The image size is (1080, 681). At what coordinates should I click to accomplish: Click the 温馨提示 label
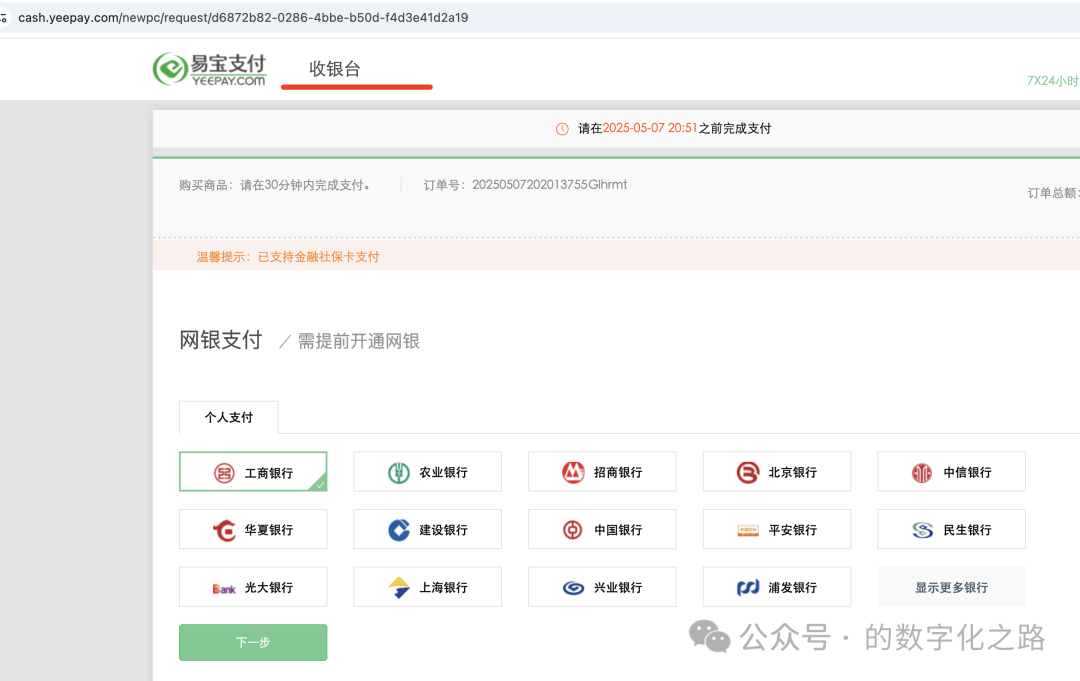222,257
